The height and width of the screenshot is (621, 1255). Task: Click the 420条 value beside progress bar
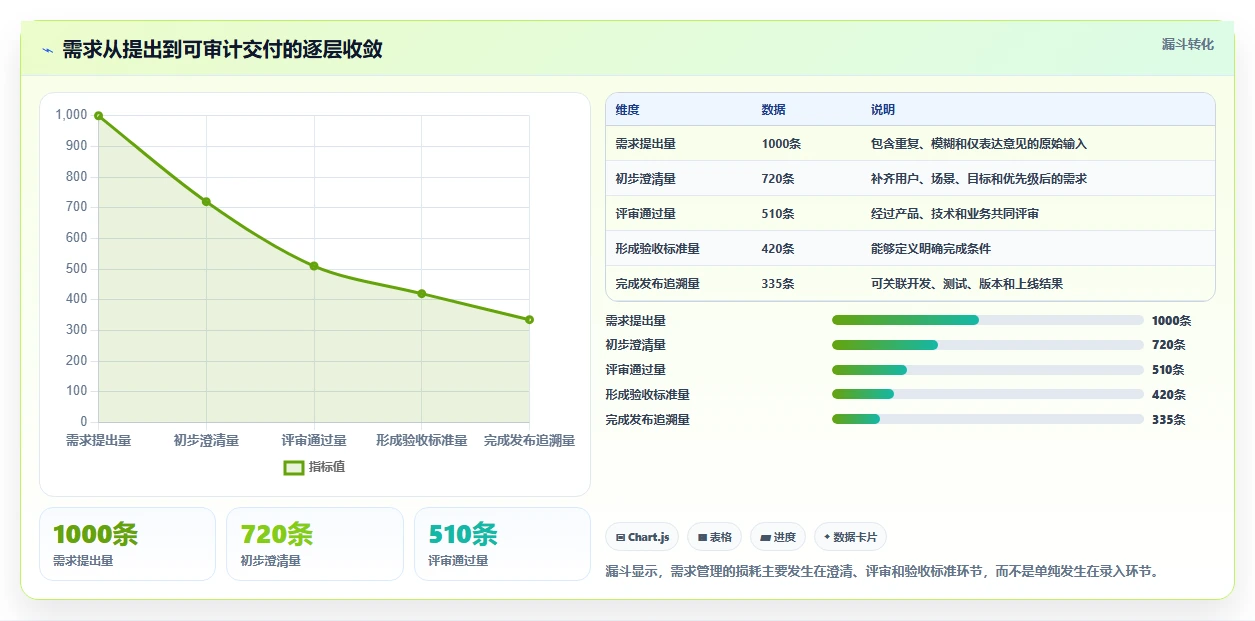tap(1169, 395)
